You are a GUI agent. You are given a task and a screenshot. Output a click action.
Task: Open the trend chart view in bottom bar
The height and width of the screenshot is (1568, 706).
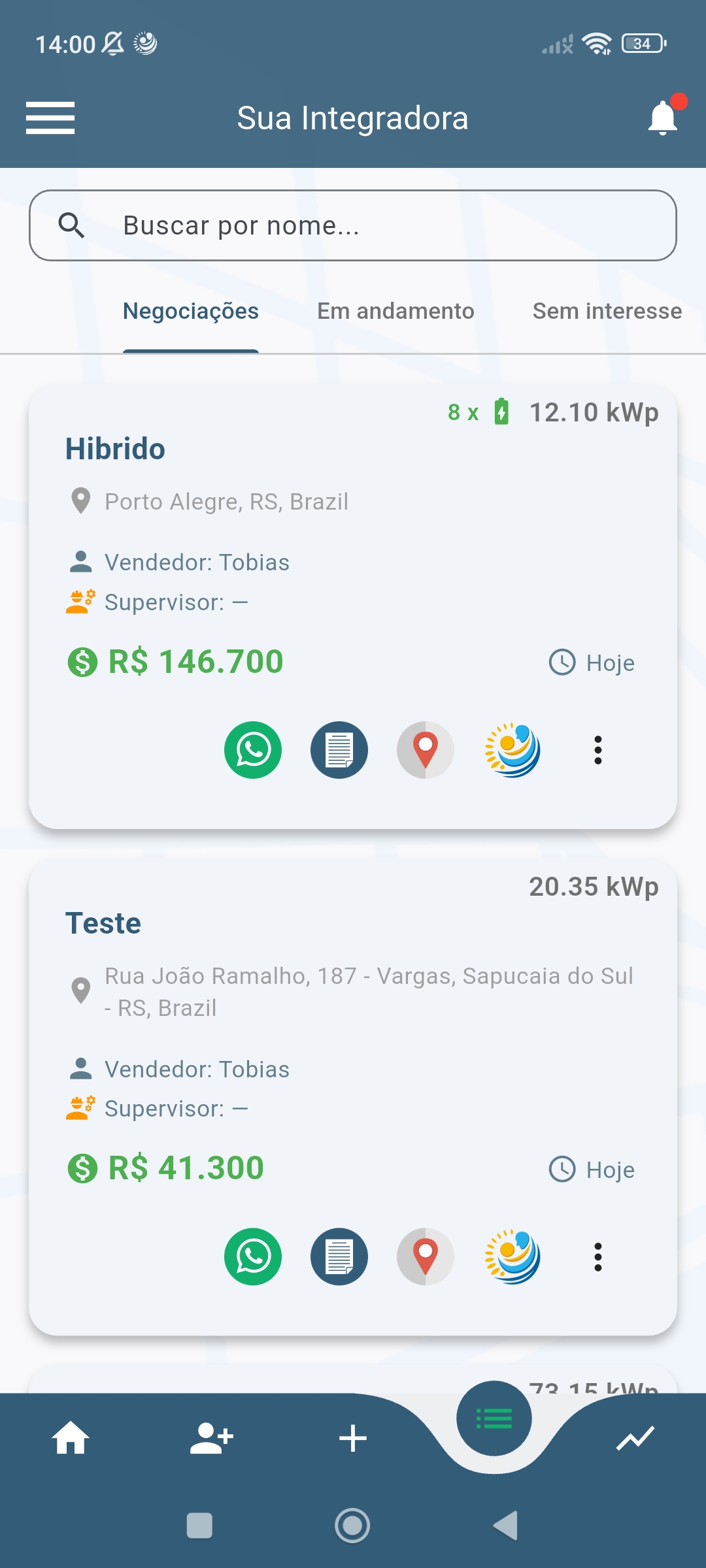[635, 1438]
